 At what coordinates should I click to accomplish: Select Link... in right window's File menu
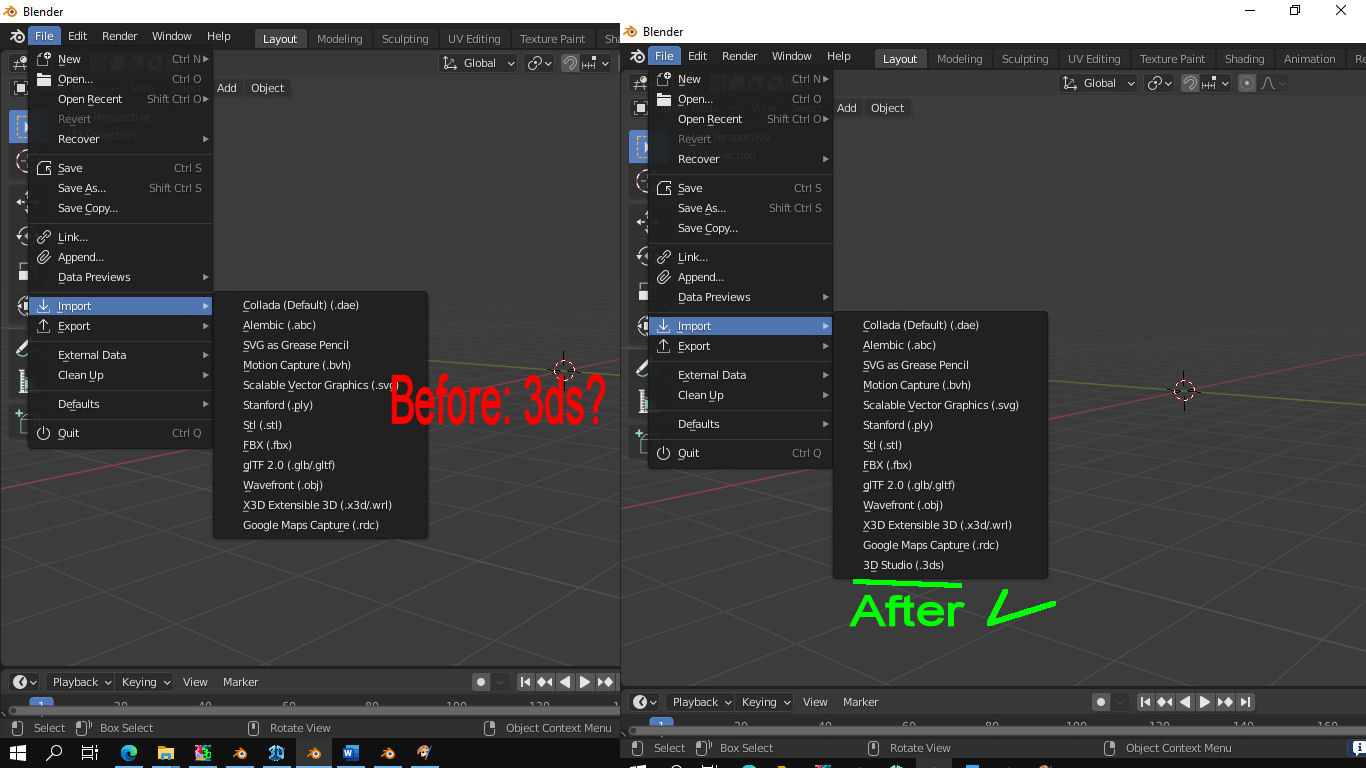point(741,257)
